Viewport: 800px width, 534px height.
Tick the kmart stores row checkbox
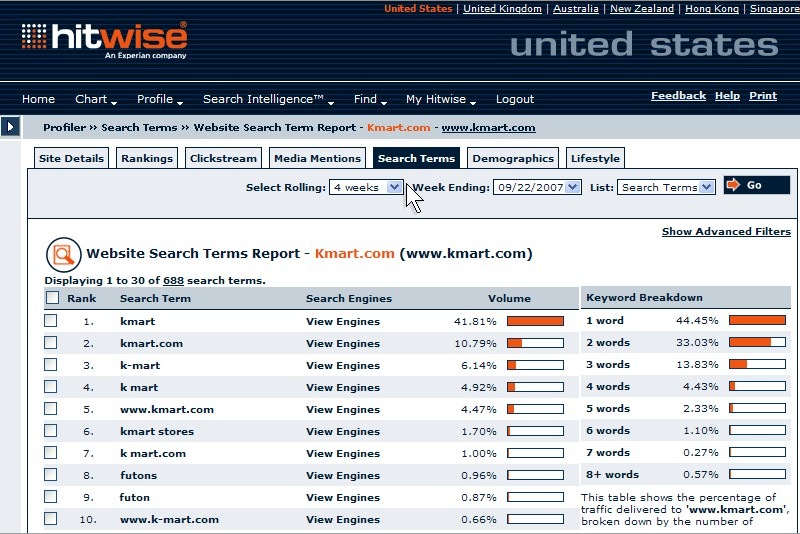tap(50, 430)
